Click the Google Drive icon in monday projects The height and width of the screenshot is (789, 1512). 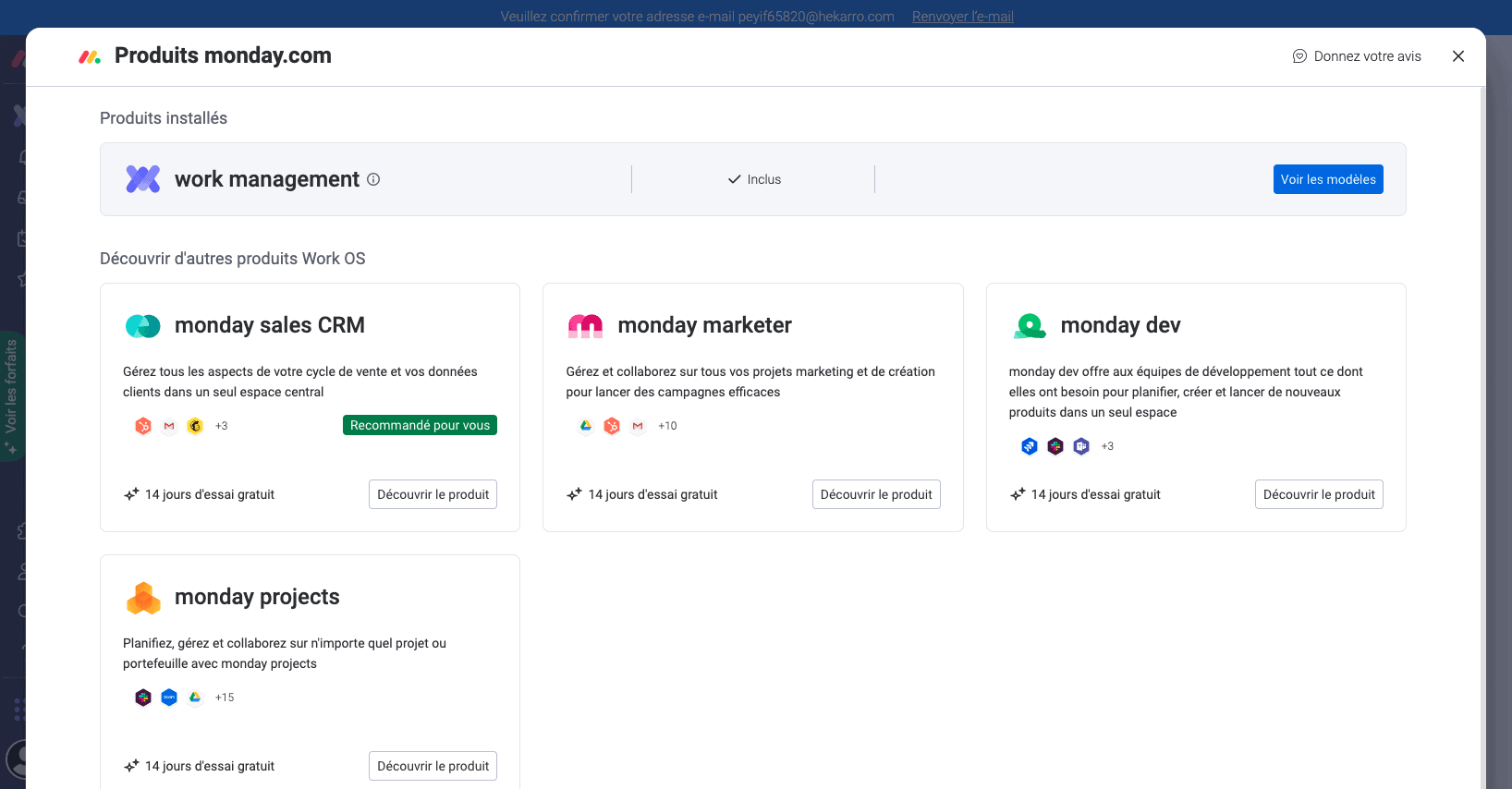(195, 698)
